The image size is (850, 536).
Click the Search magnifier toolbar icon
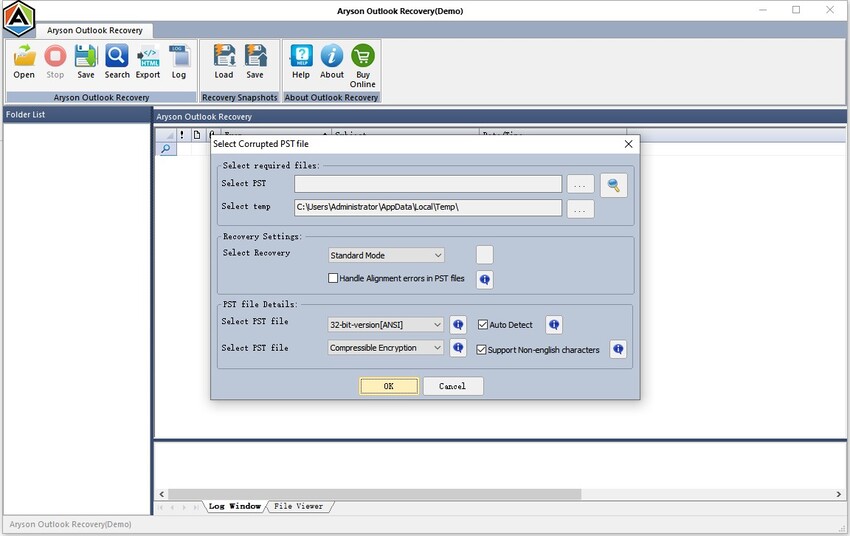(117, 58)
